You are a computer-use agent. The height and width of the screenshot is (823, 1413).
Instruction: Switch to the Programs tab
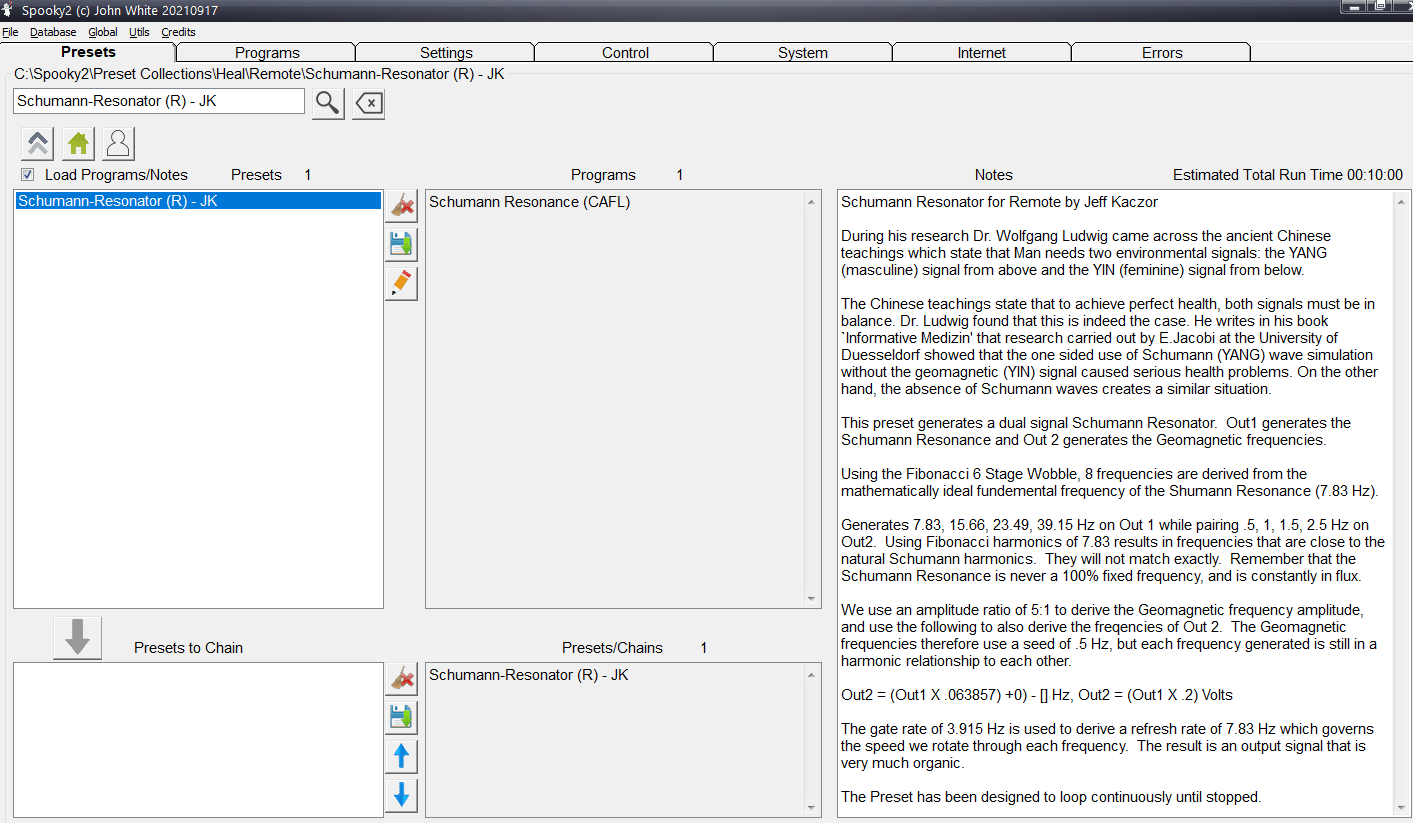267,53
